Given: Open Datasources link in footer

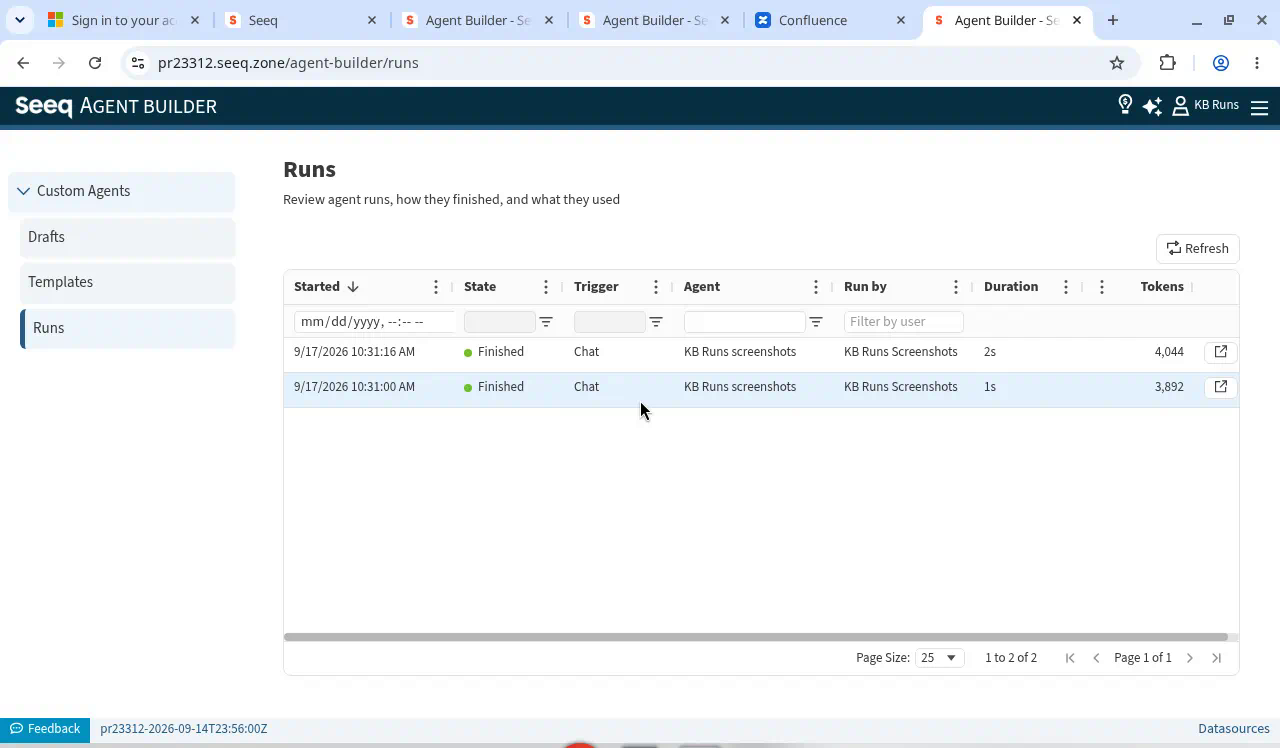Looking at the screenshot, I should pyautogui.click(x=1234, y=729).
